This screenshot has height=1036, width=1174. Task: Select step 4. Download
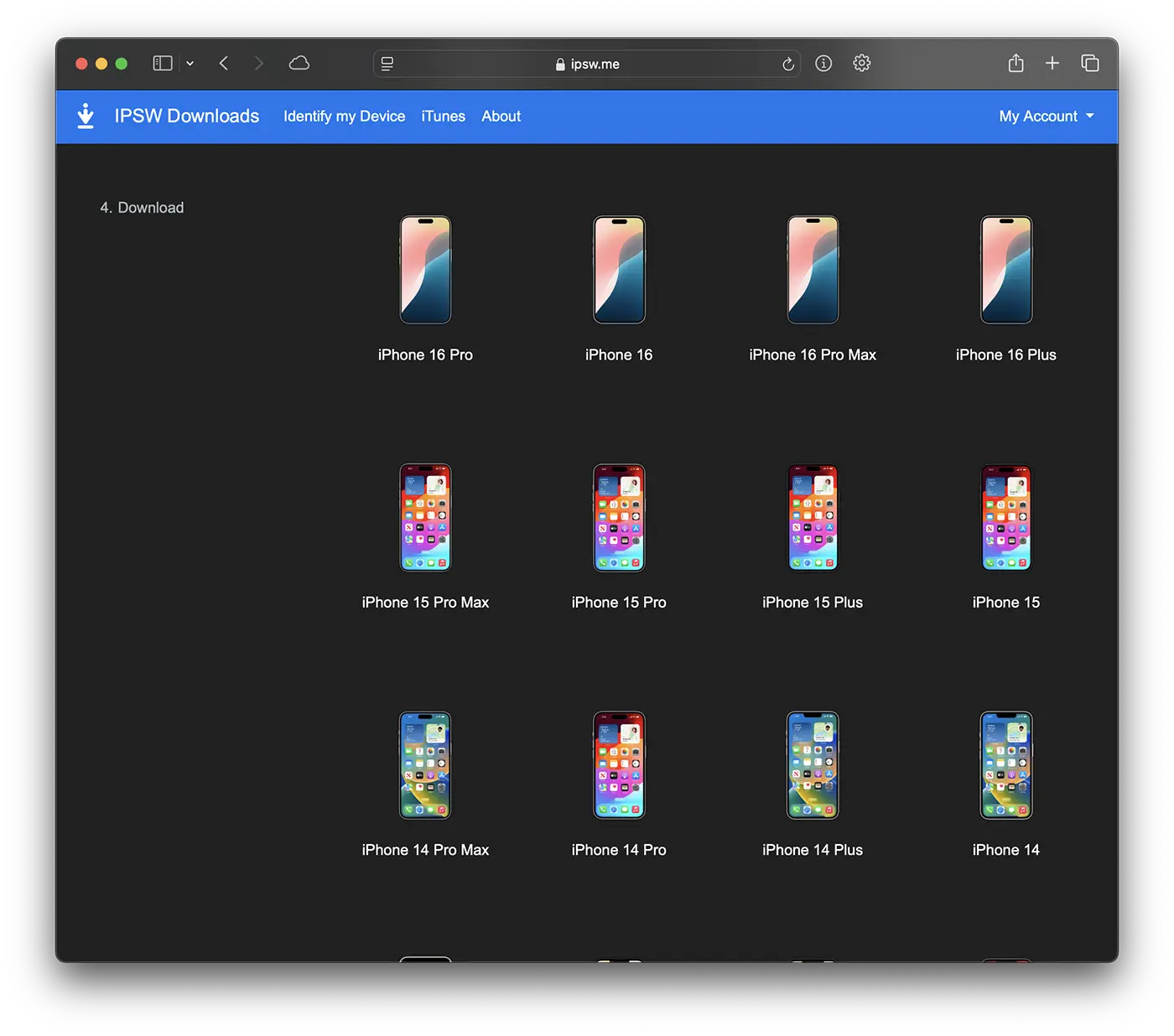click(x=142, y=208)
